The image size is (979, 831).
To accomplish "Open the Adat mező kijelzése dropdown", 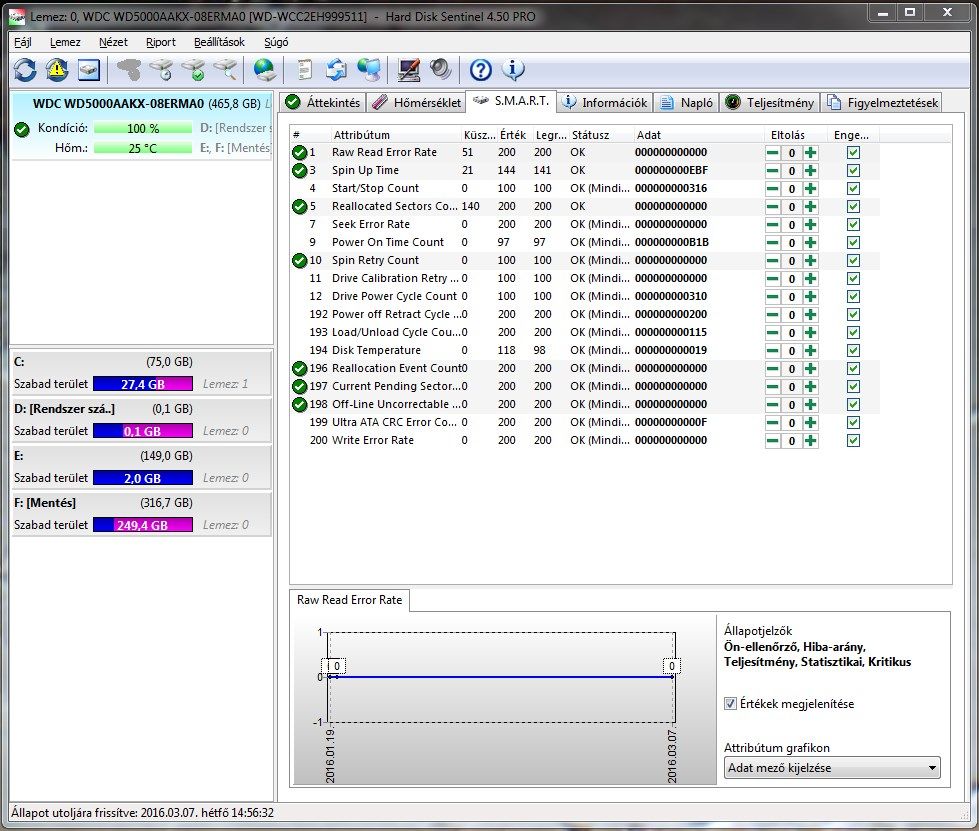I will (832, 768).
